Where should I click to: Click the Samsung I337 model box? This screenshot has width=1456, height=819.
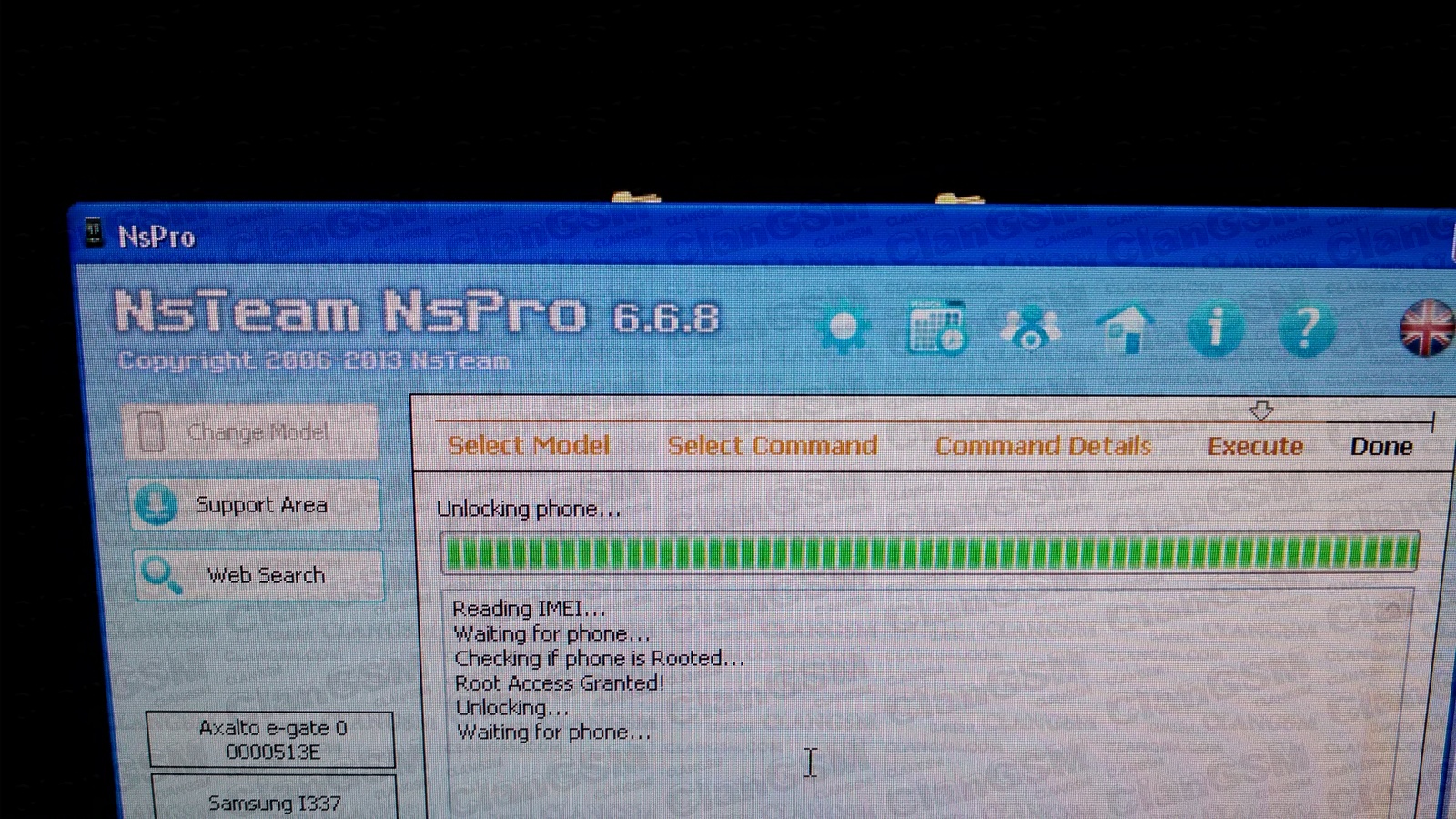[x=273, y=799]
